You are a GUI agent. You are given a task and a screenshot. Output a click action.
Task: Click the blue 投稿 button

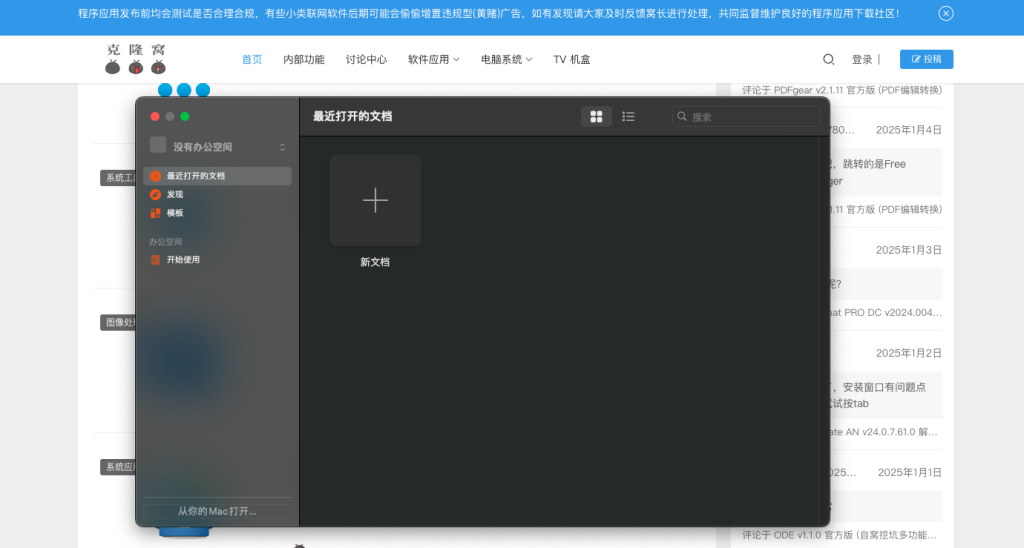926,59
